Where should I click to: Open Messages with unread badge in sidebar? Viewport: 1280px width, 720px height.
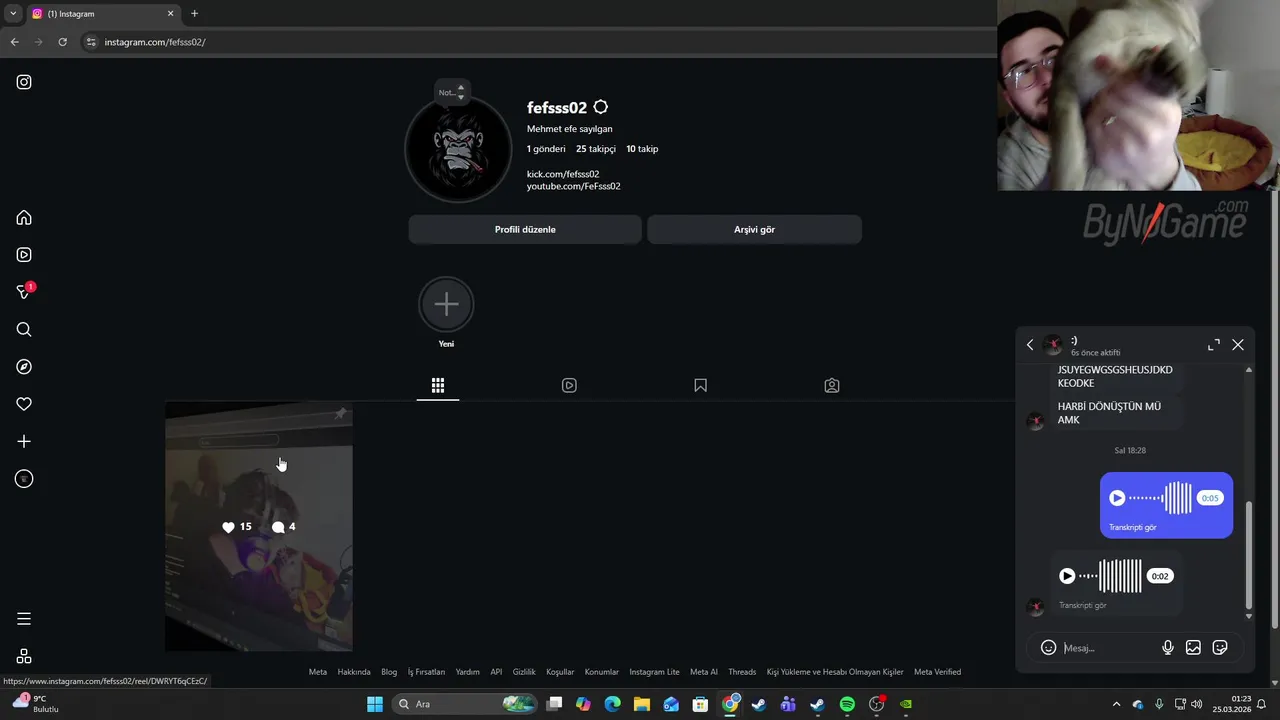click(25, 292)
